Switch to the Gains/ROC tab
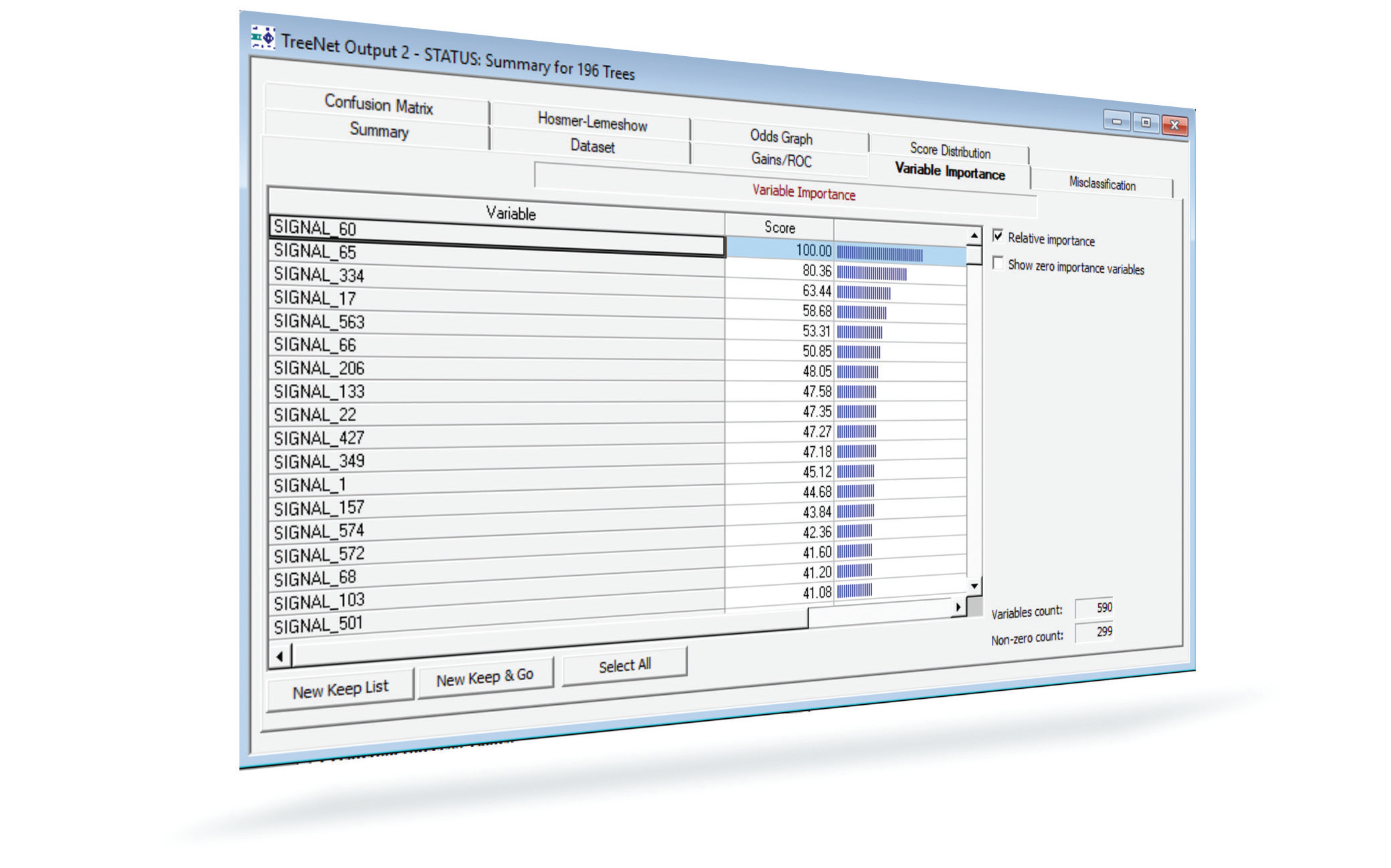 click(780, 160)
